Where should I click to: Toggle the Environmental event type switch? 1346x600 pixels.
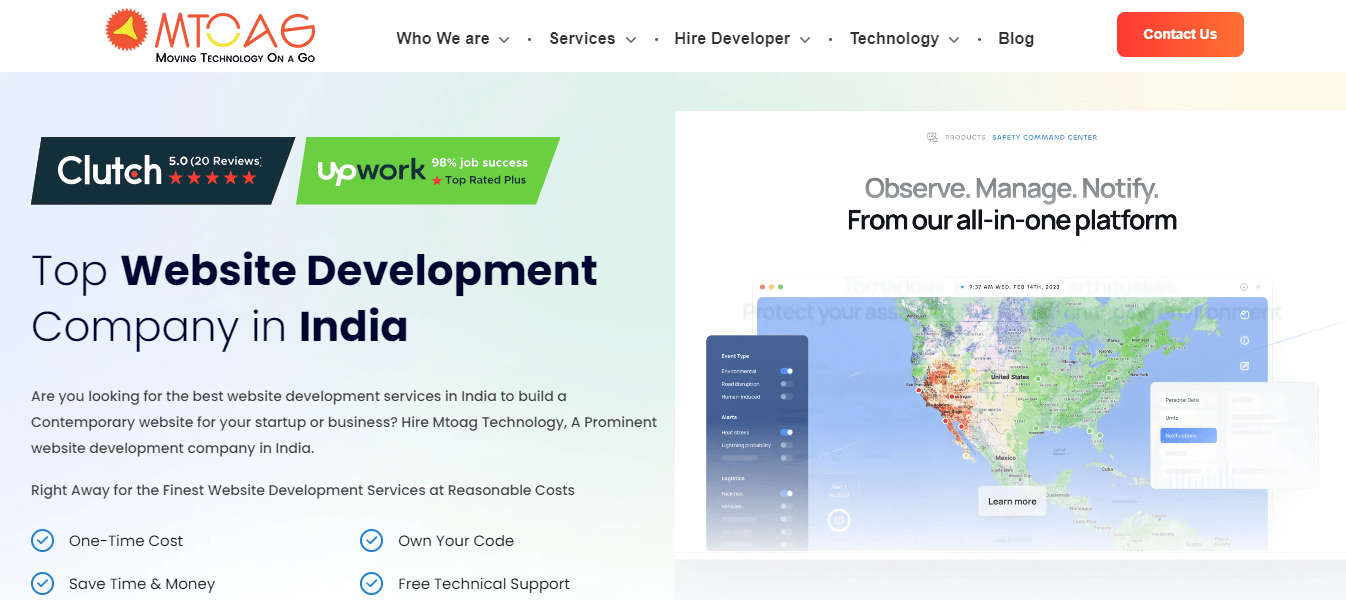(786, 371)
